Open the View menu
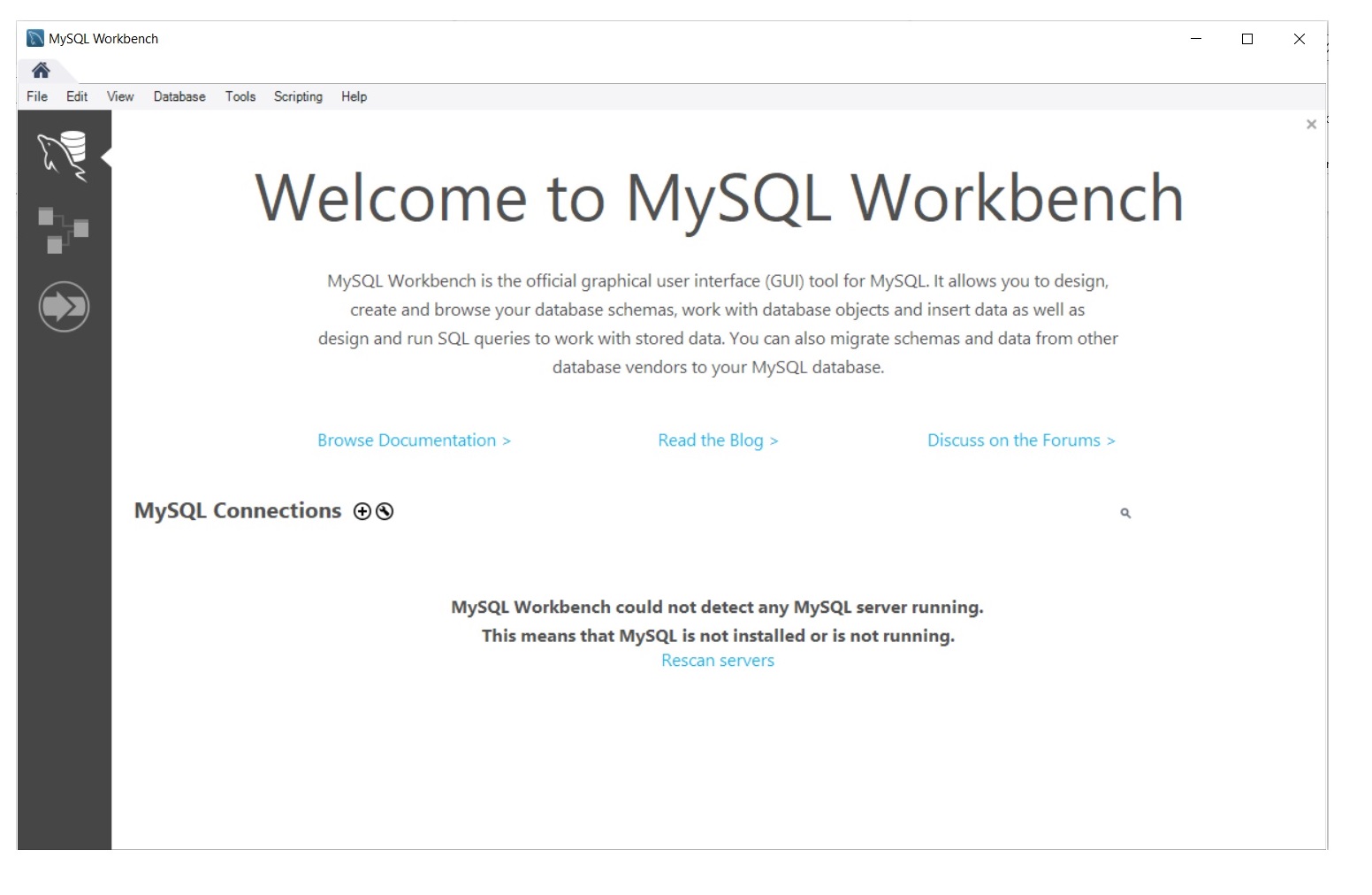The width and height of the screenshot is (1372, 895). click(x=119, y=96)
